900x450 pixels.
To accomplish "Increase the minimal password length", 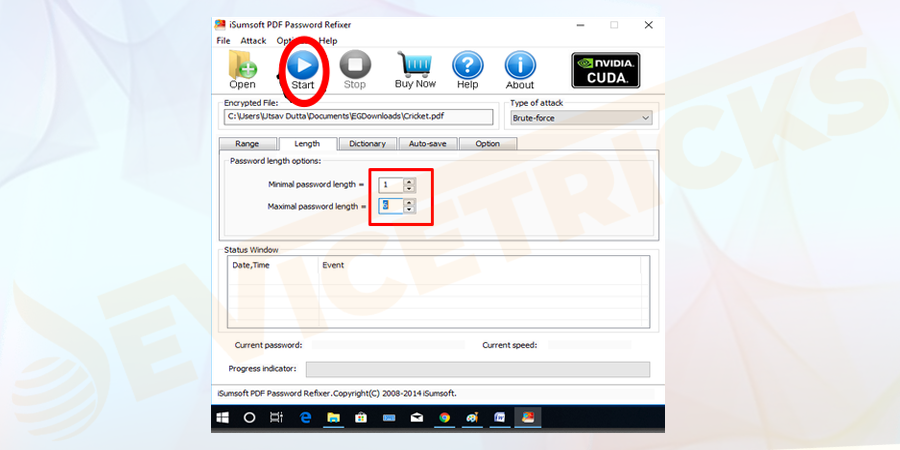I will click(x=409, y=182).
